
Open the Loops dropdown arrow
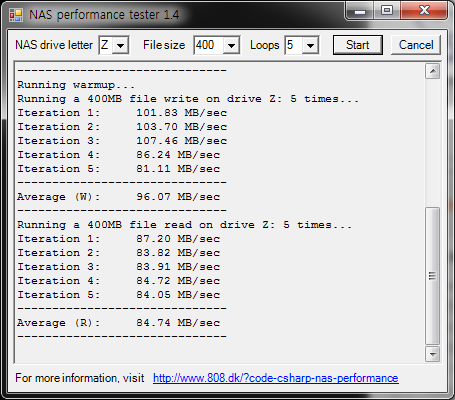point(310,45)
